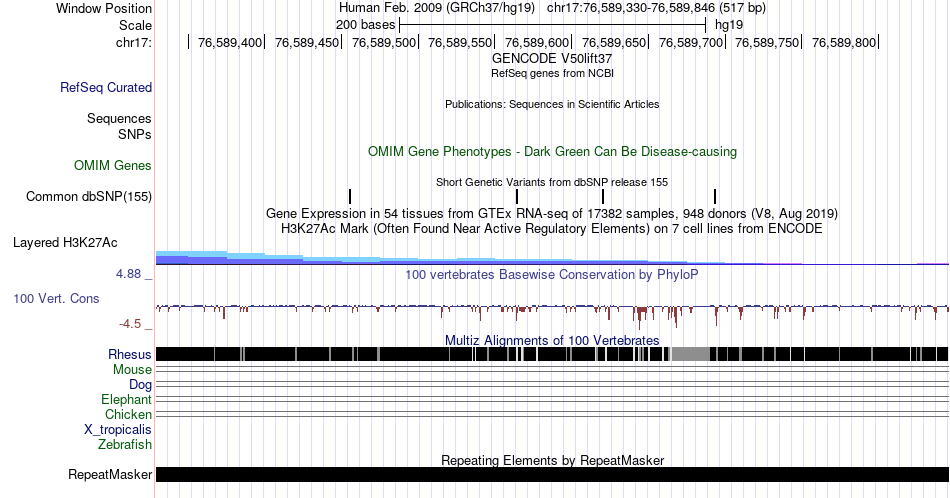Select the Dog alignment label
950x498 pixels.
(x=140, y=385)
